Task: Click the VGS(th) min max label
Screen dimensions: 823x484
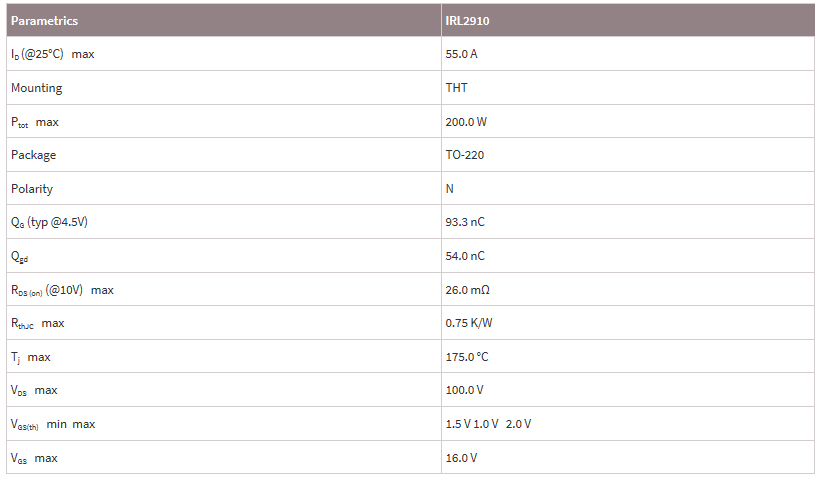Action: click(x=53, y=425)
